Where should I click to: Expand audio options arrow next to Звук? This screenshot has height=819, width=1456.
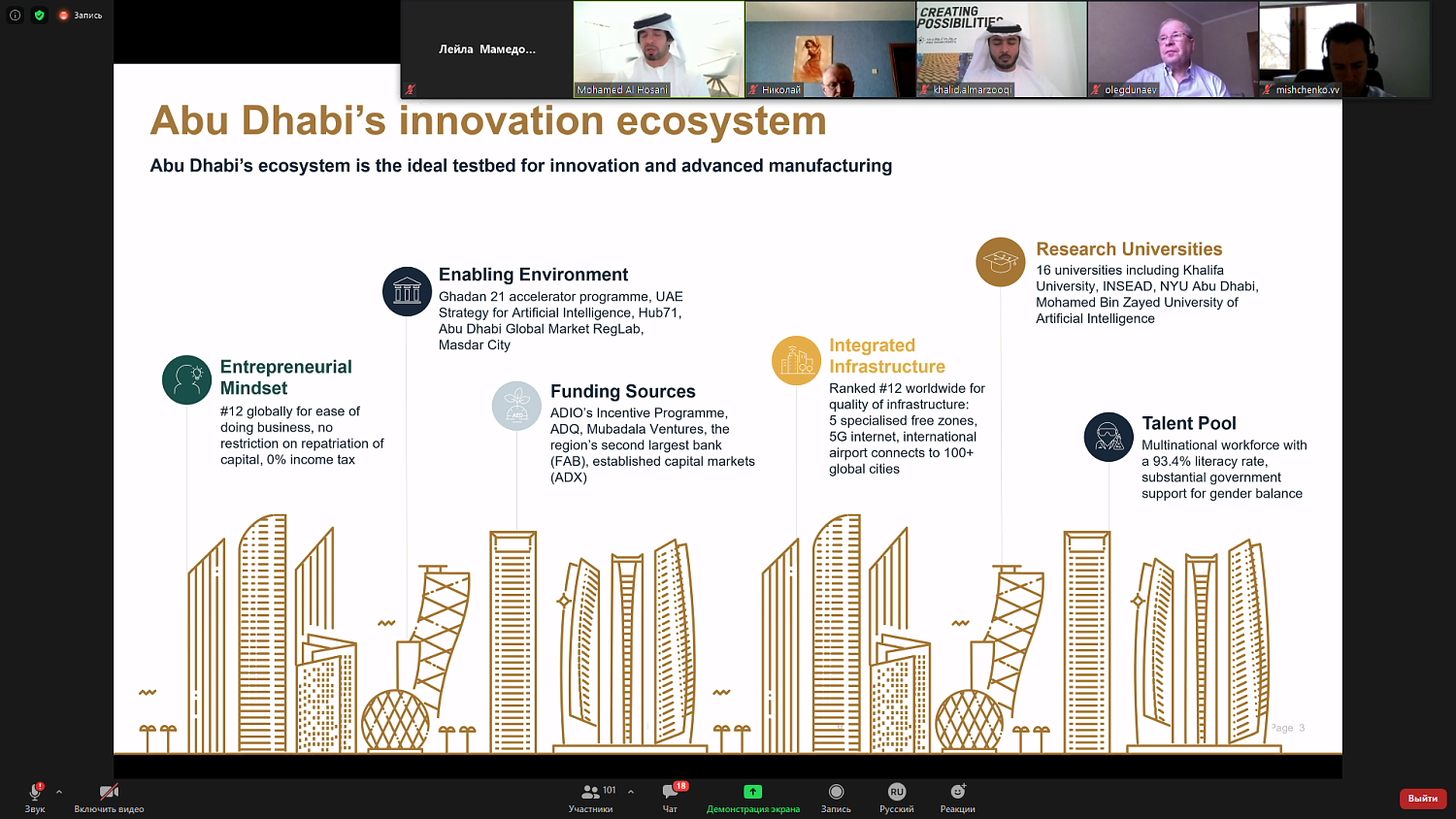pyautogui.click(x=59, y=792)
